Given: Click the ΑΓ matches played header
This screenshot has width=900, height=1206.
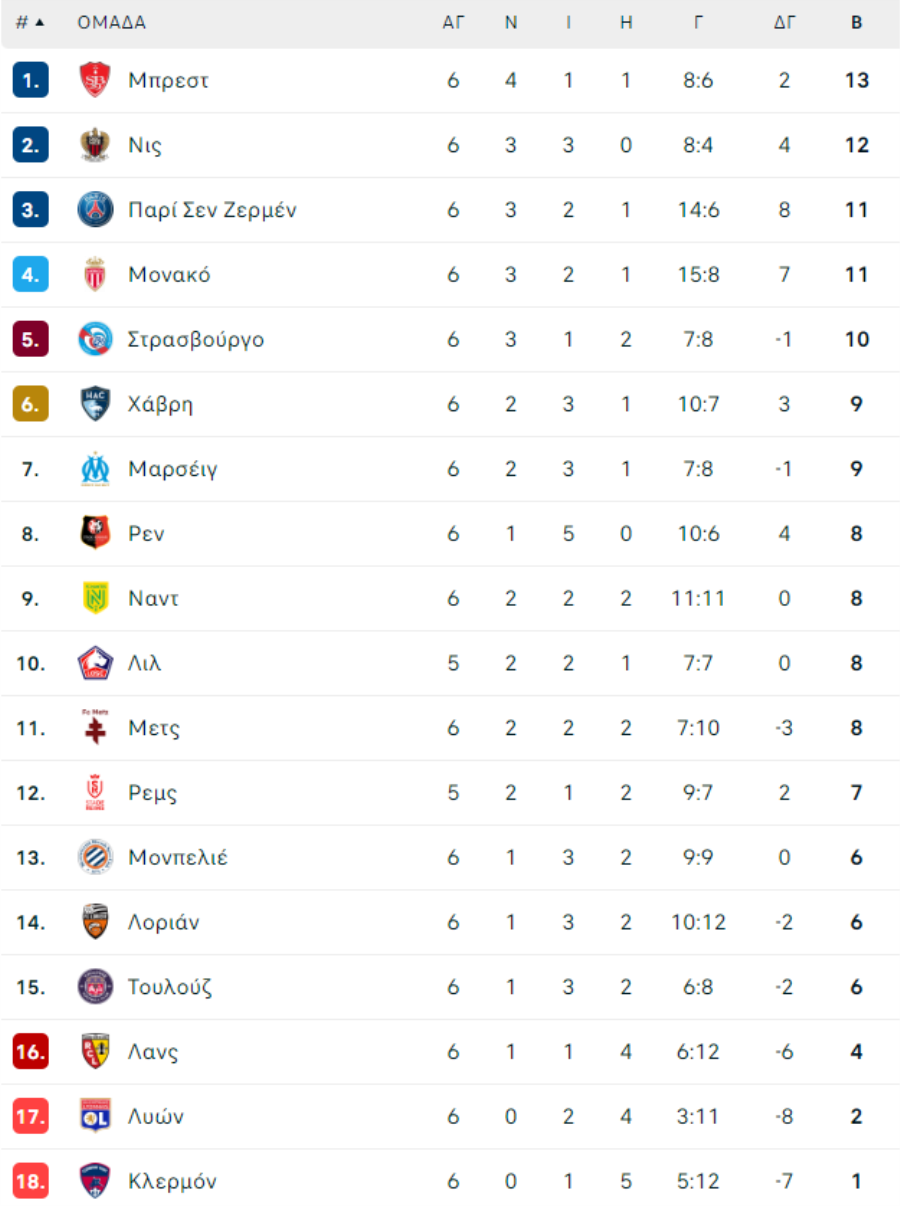Looking at the screenshot, I should pyautogui.click(x=453, y=23).
